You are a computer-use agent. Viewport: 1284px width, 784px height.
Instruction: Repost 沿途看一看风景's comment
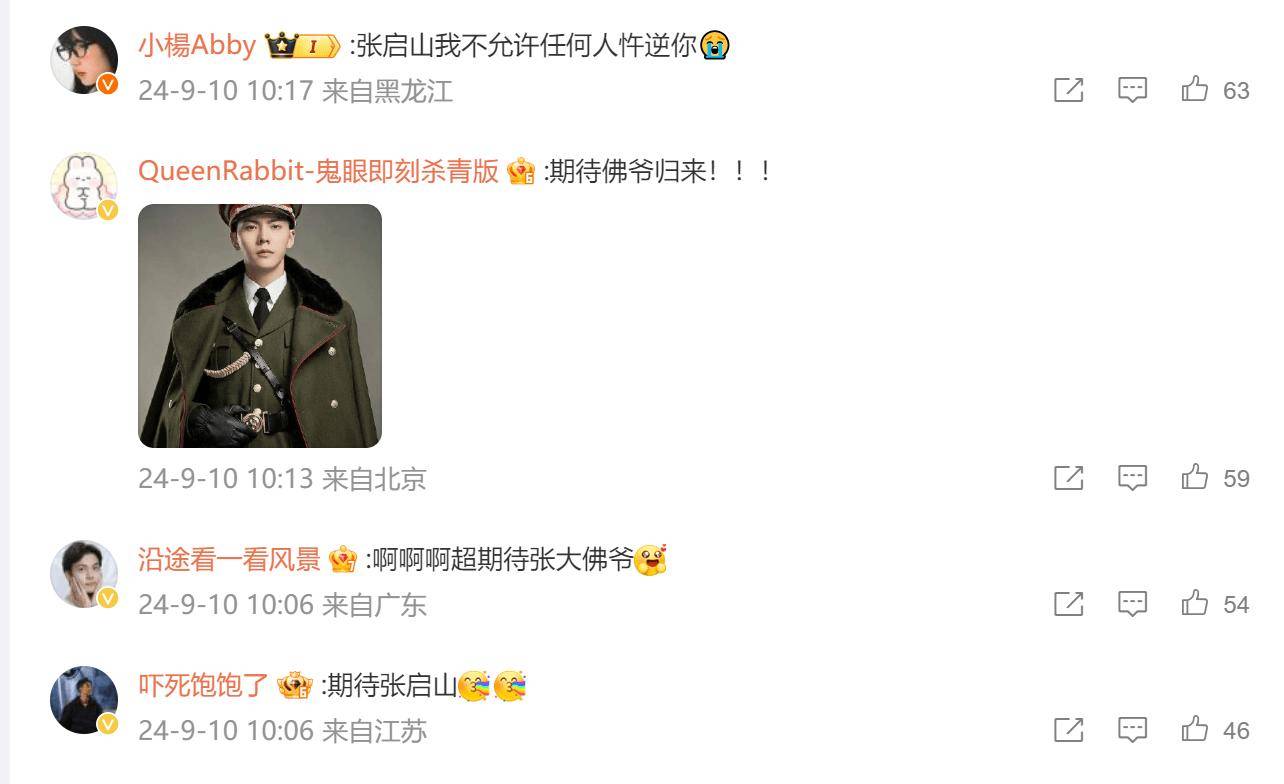tap(1069, 604)
